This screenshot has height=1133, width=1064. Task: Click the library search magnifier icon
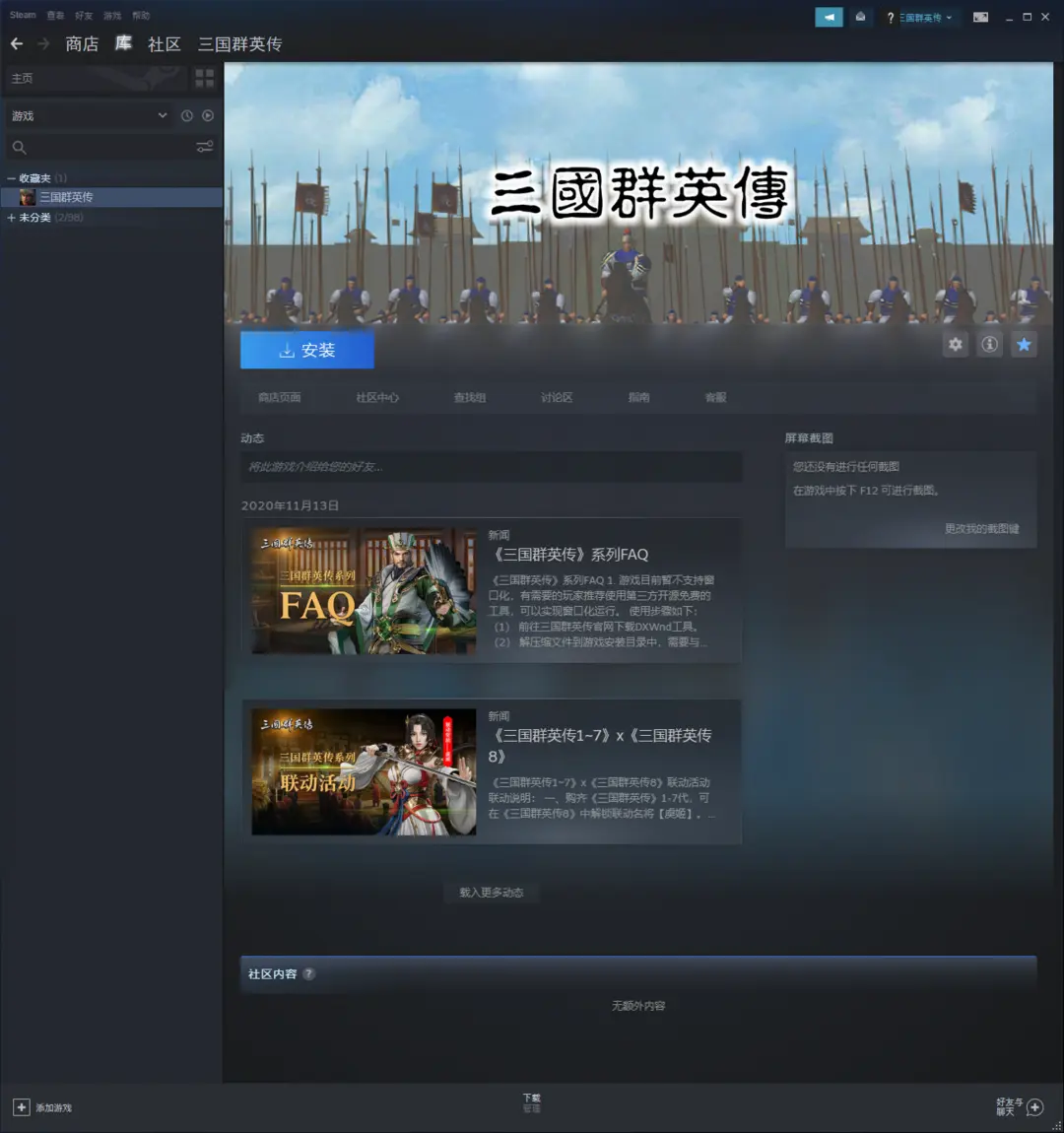tap(20, 148)
